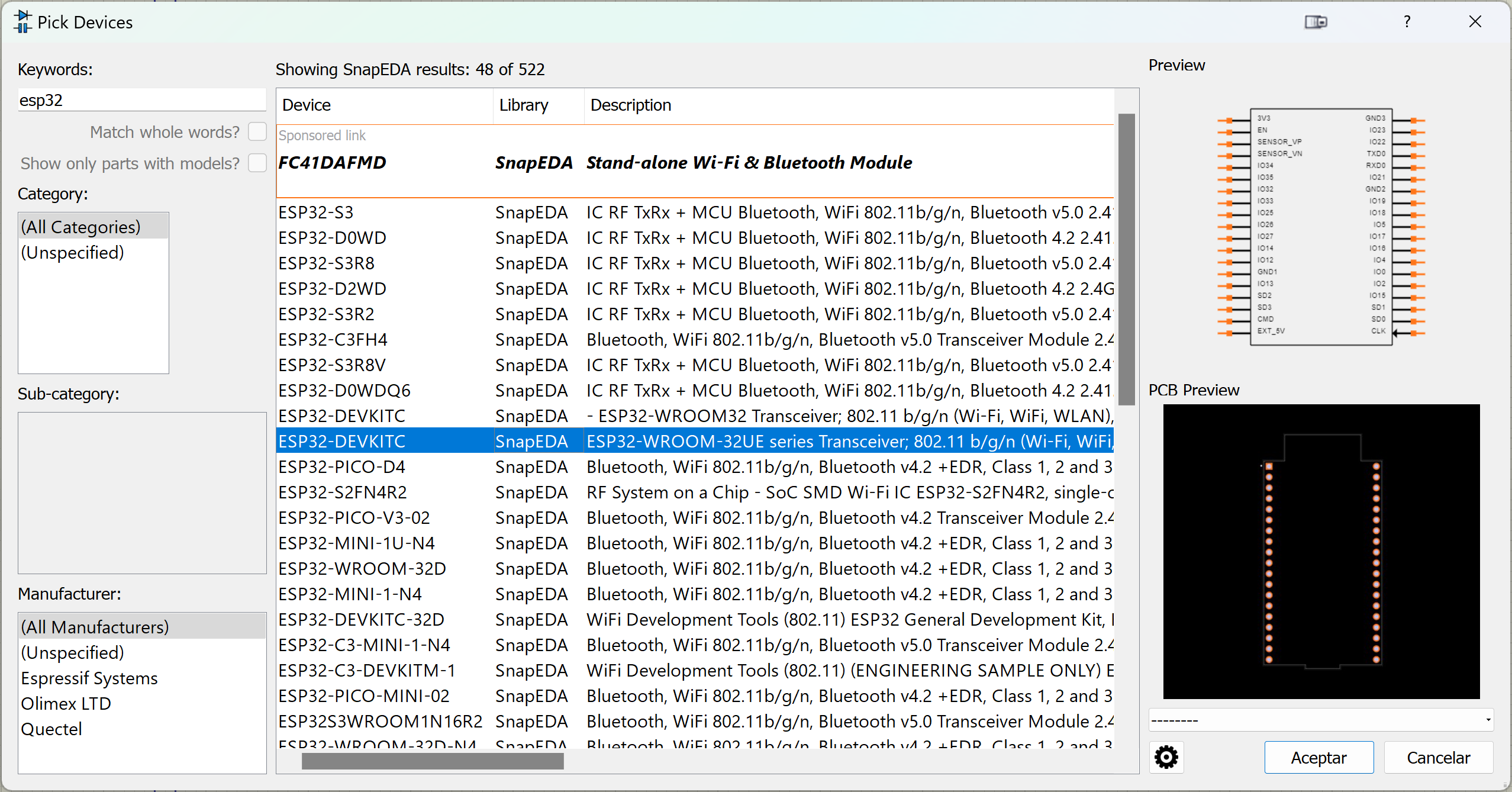
Task: Click the title bar camera/device icon
Action: [x=1316, y=22]
